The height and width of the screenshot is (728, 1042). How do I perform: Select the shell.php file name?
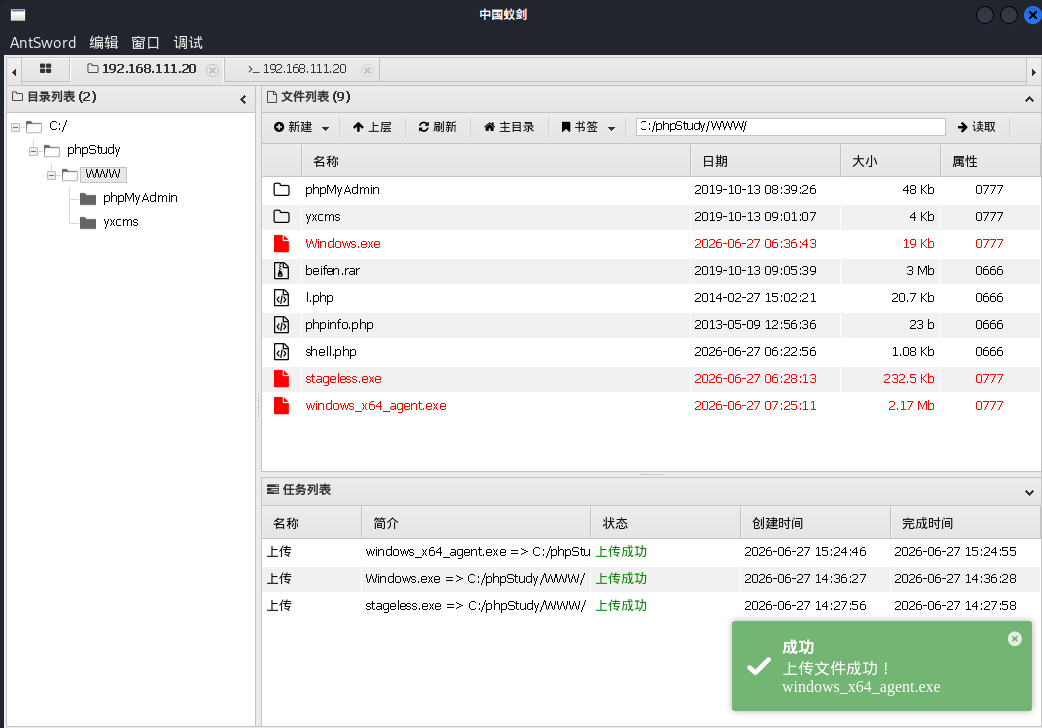[331, 352]
